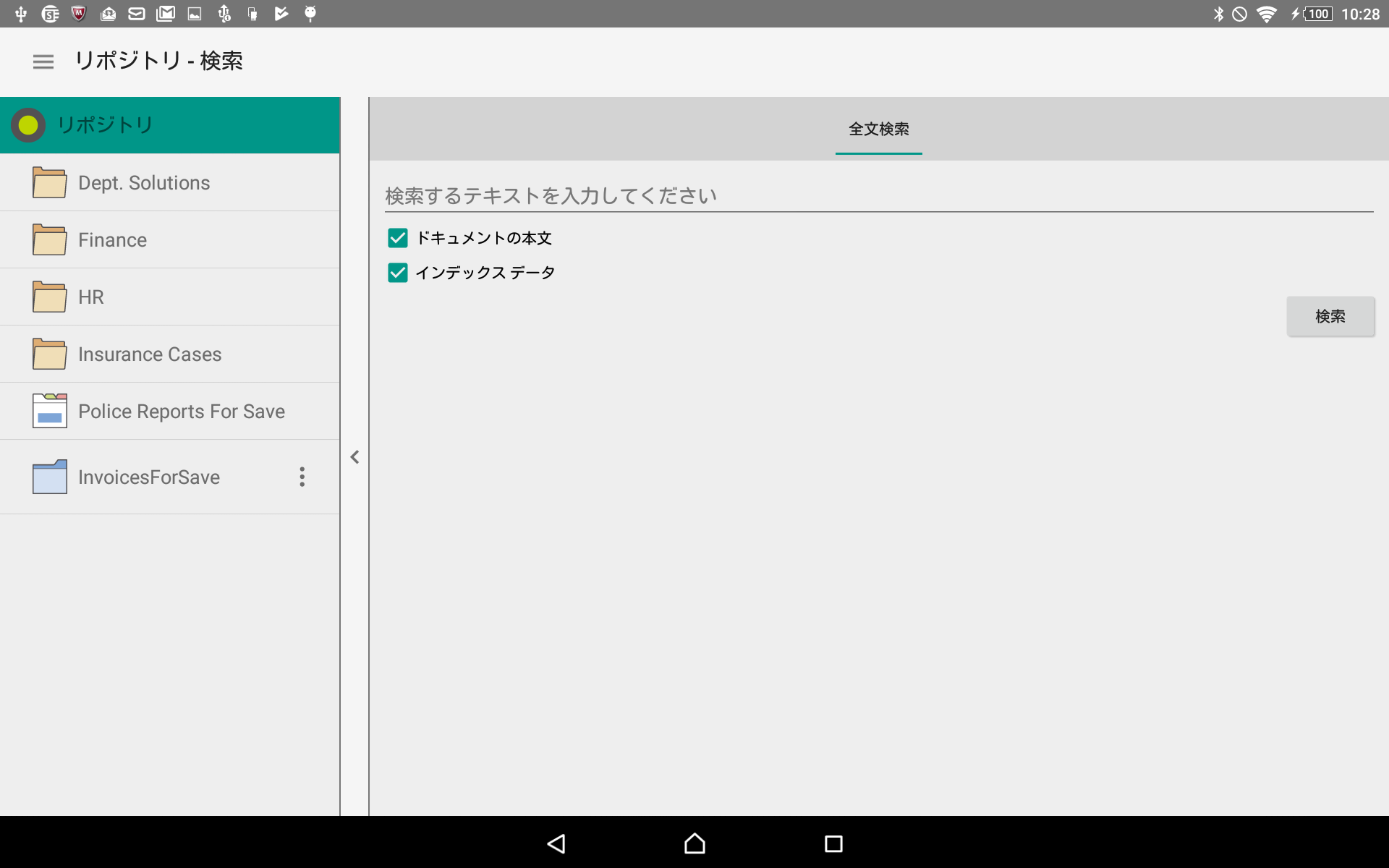Select the リポジトリ root header
This screenshot has width=1389, height=868.
click(x=170, y=125)
